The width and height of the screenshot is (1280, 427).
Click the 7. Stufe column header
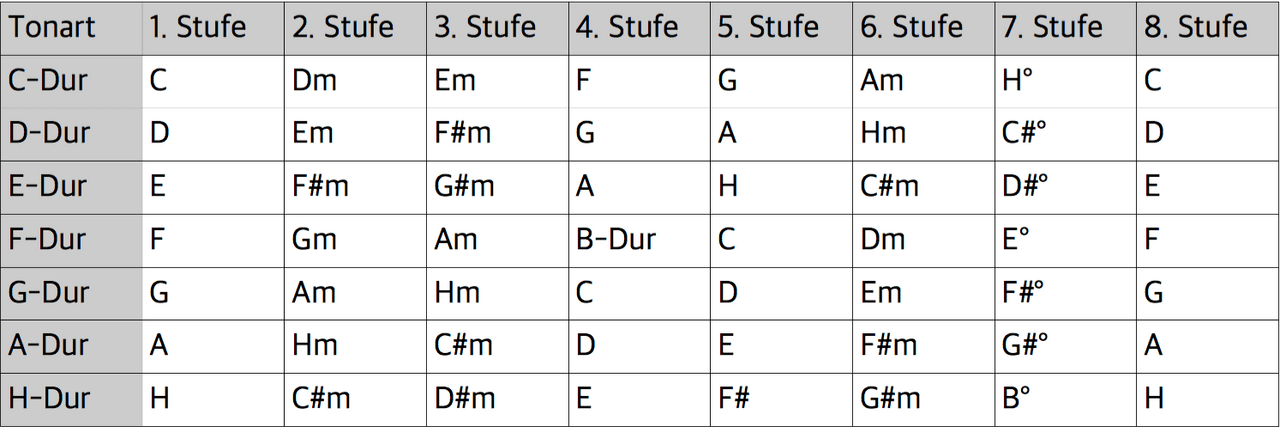click(1051, 27)
